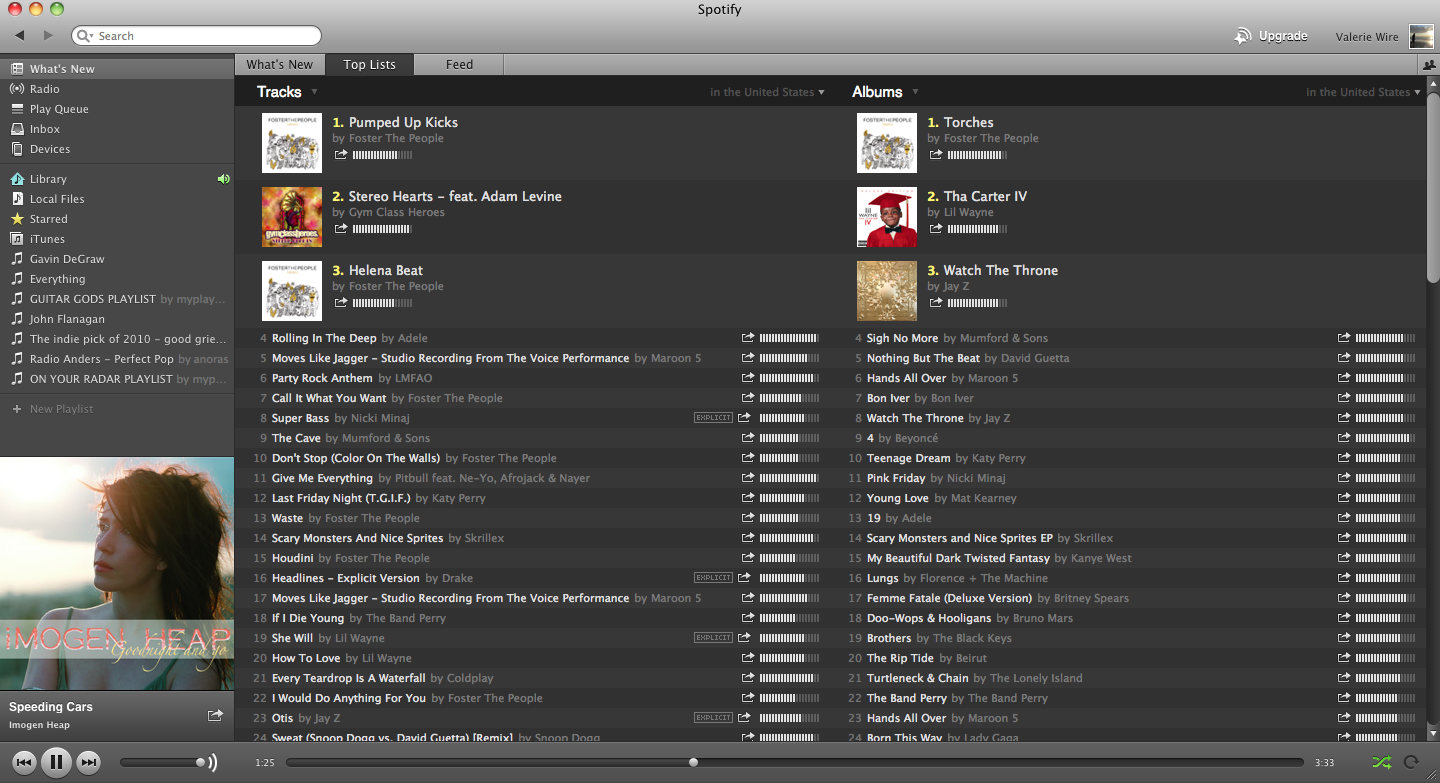Click the Upgrade button
This screenshot has height=783, width=1440.
1272,36
